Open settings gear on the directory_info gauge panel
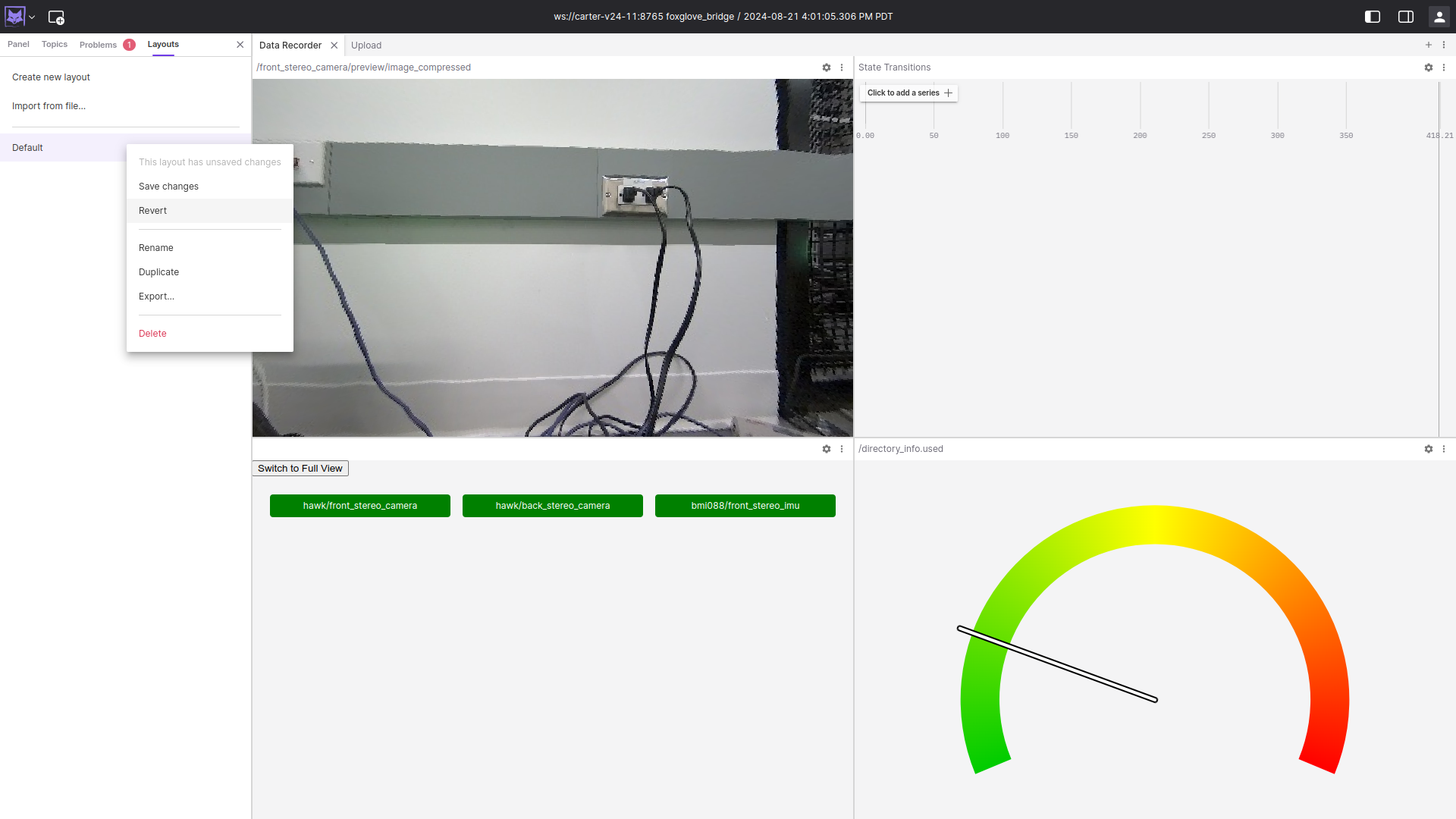This screenshot has height=819, width=1456. pyautogui.click(x=1429, y=449)
